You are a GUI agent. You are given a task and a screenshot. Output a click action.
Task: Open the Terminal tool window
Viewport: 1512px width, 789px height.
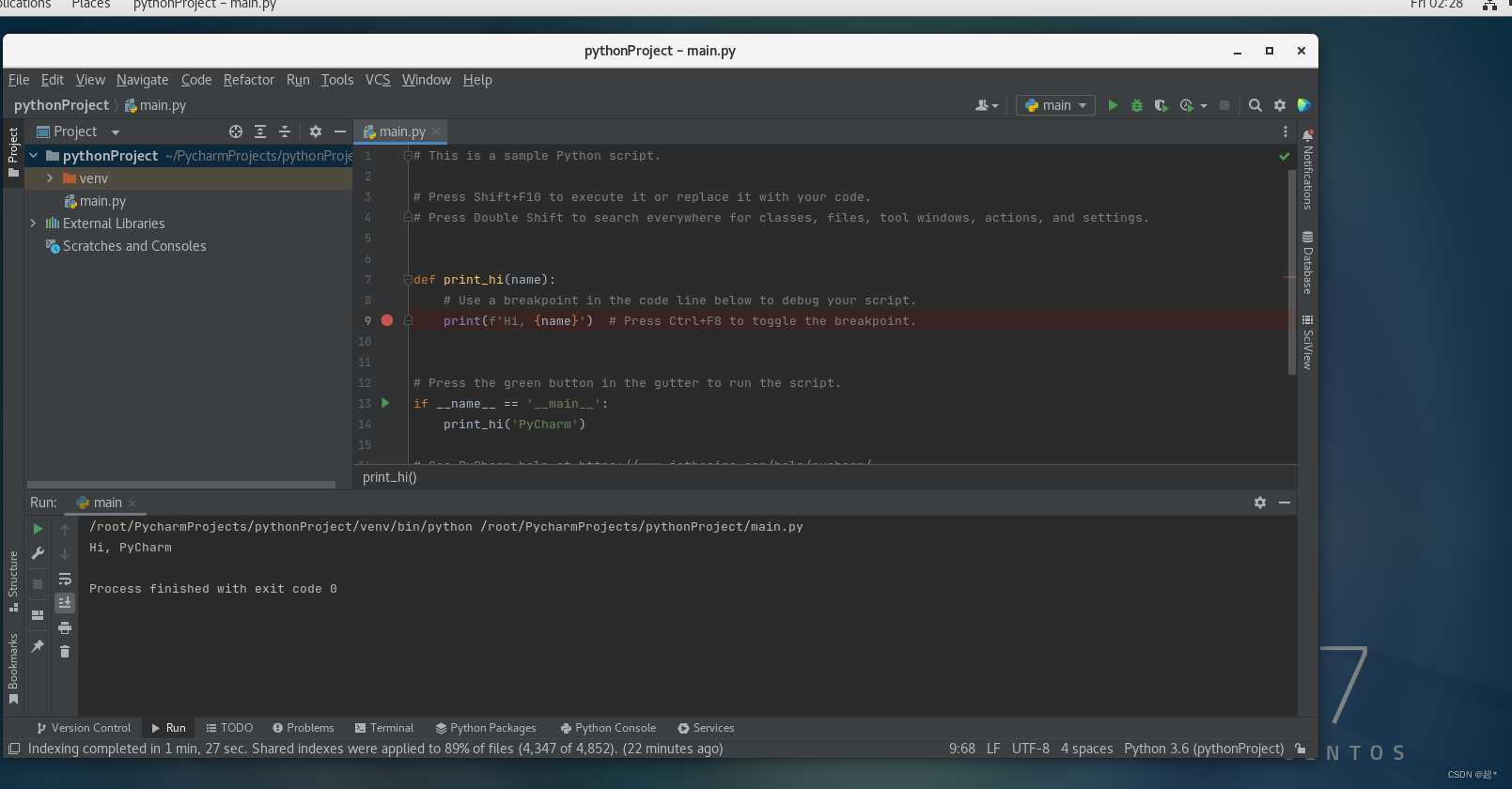384,728
